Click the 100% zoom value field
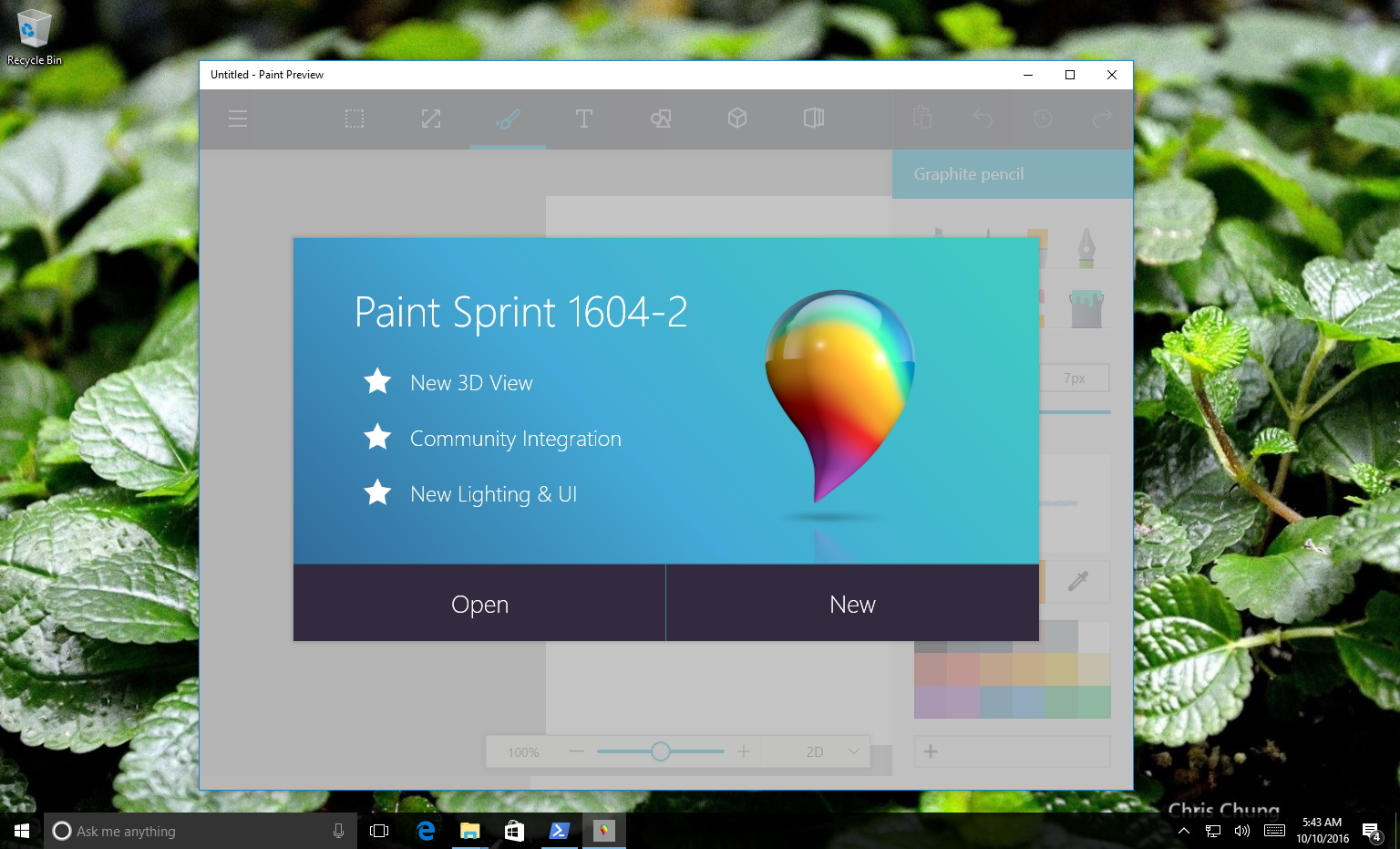The height and width of the screenshot is (849, 1400). click(523, 752)
